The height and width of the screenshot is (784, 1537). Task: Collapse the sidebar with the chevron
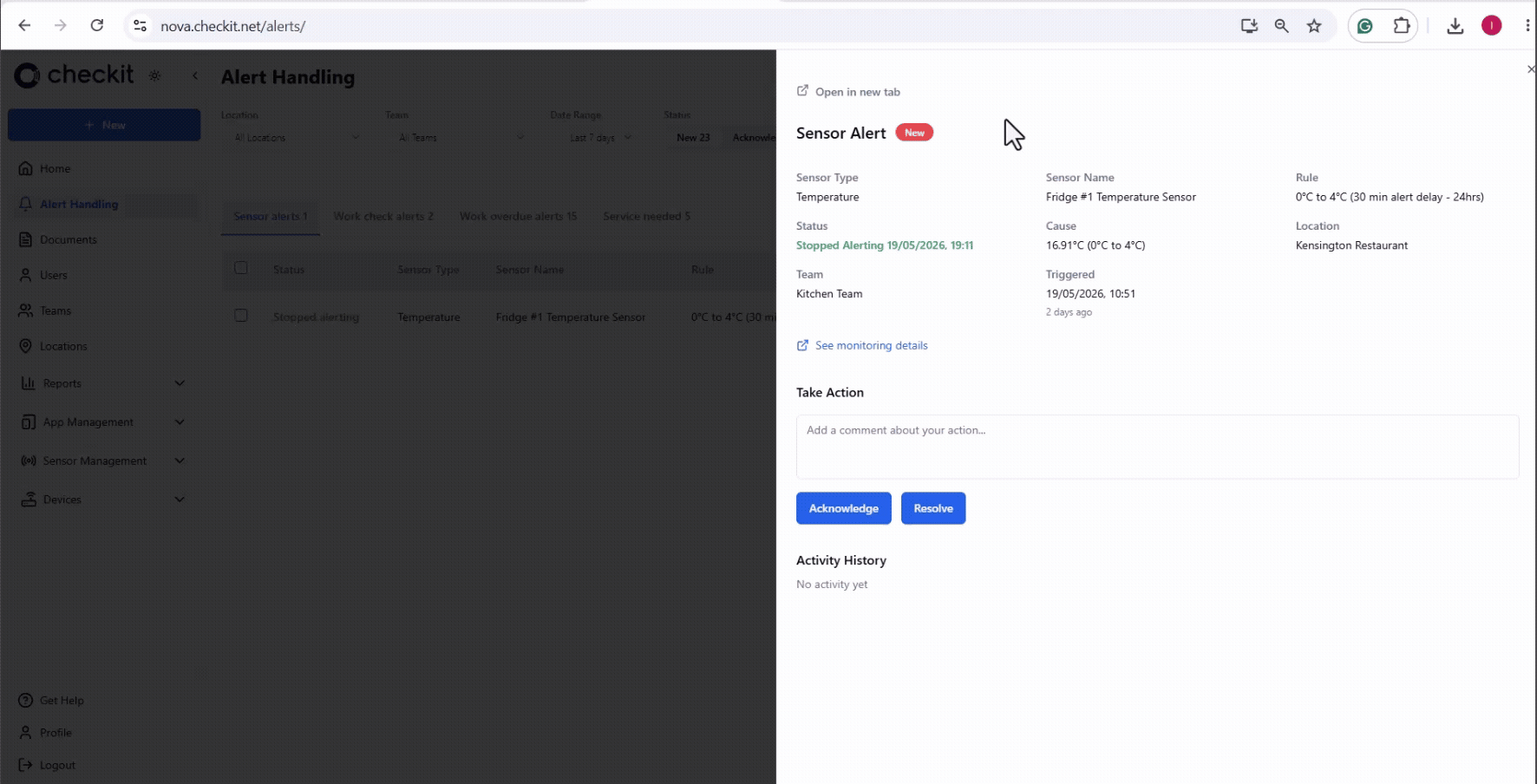pos(195,75)
